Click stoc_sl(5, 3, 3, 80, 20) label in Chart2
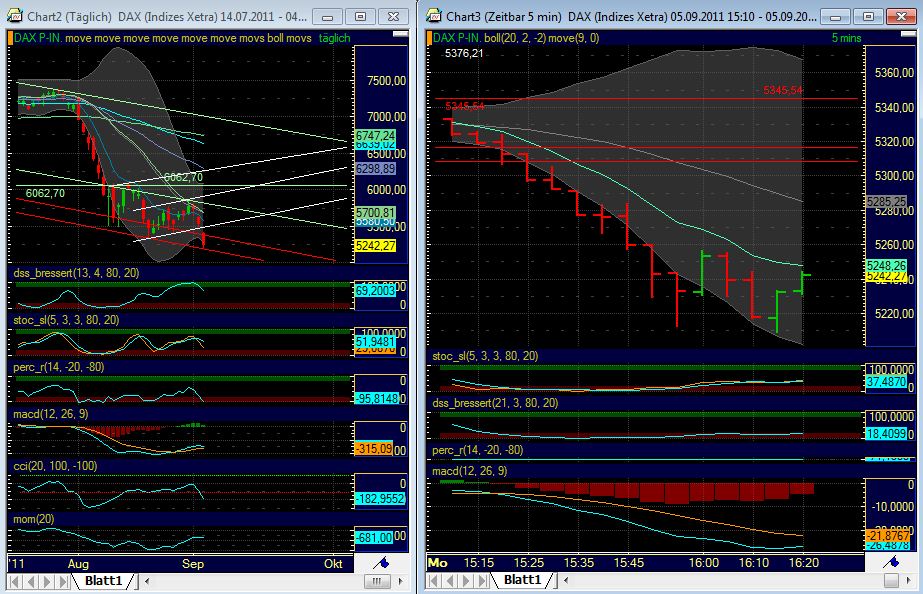The image size is (923, 594). [x=66, y=320]
